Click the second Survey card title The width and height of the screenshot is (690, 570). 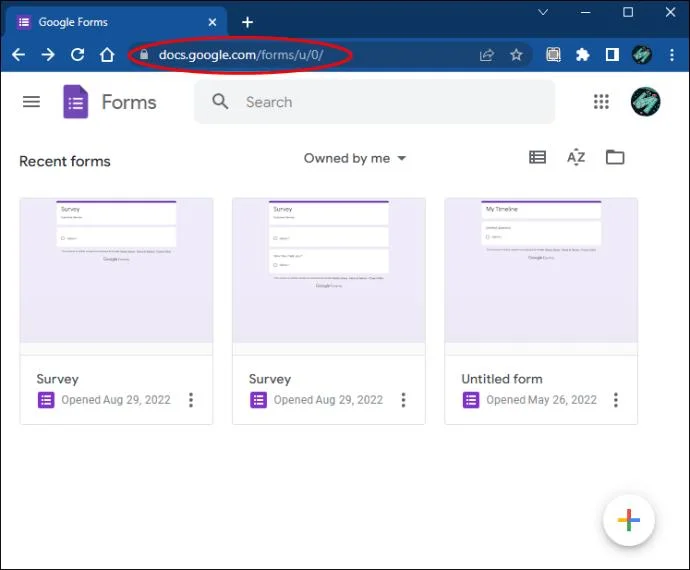coord(270,379)
